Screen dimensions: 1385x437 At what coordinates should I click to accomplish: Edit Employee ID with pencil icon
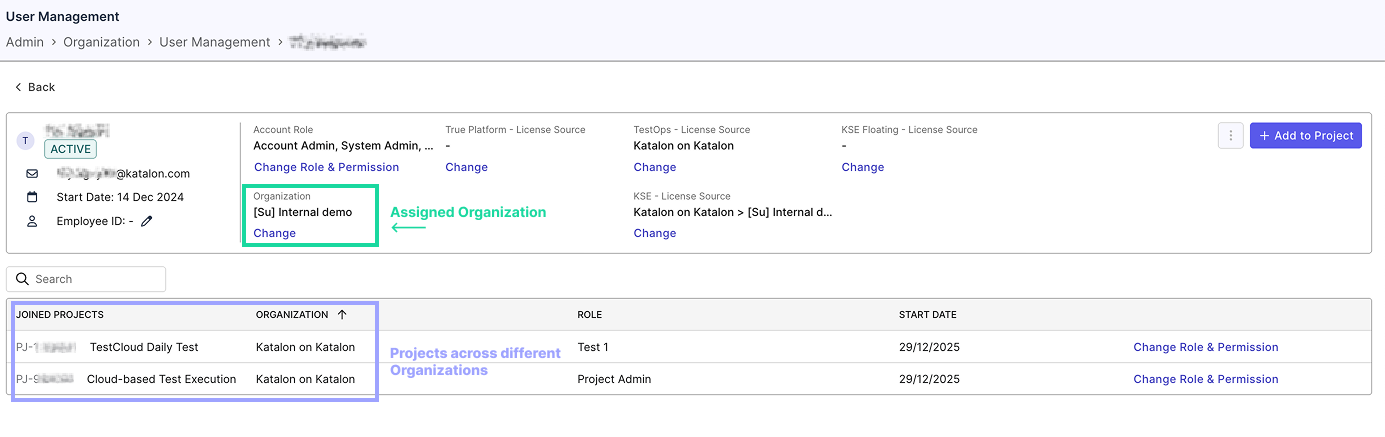[147, 221]
